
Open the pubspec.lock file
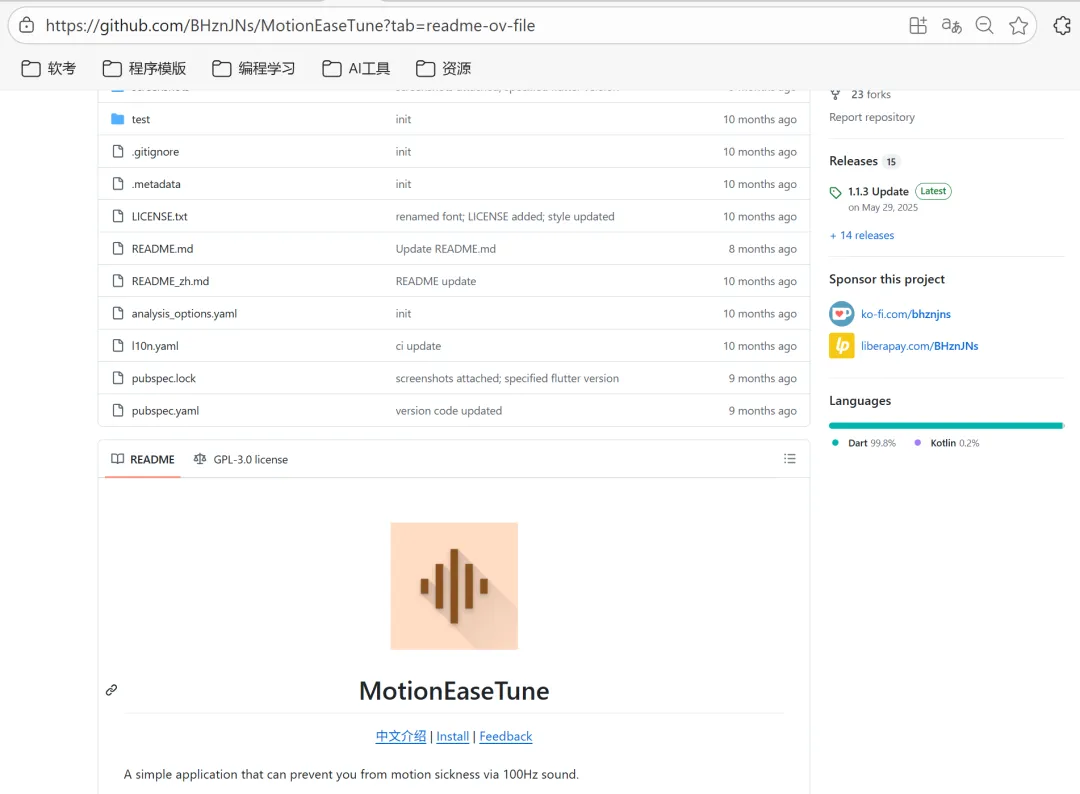163,378
